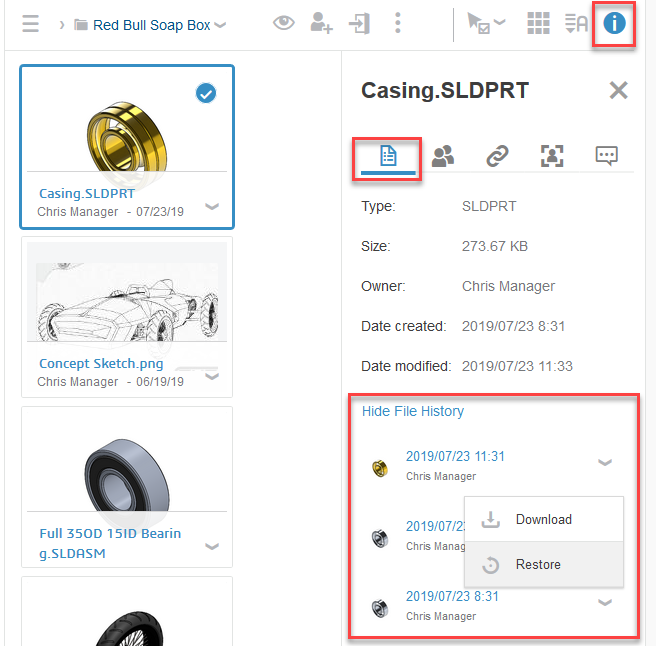This screenshot has height=646, width=656.
Task: Expand chevron for 2019/07/23 11:31 version
Action: coord(604,463)
